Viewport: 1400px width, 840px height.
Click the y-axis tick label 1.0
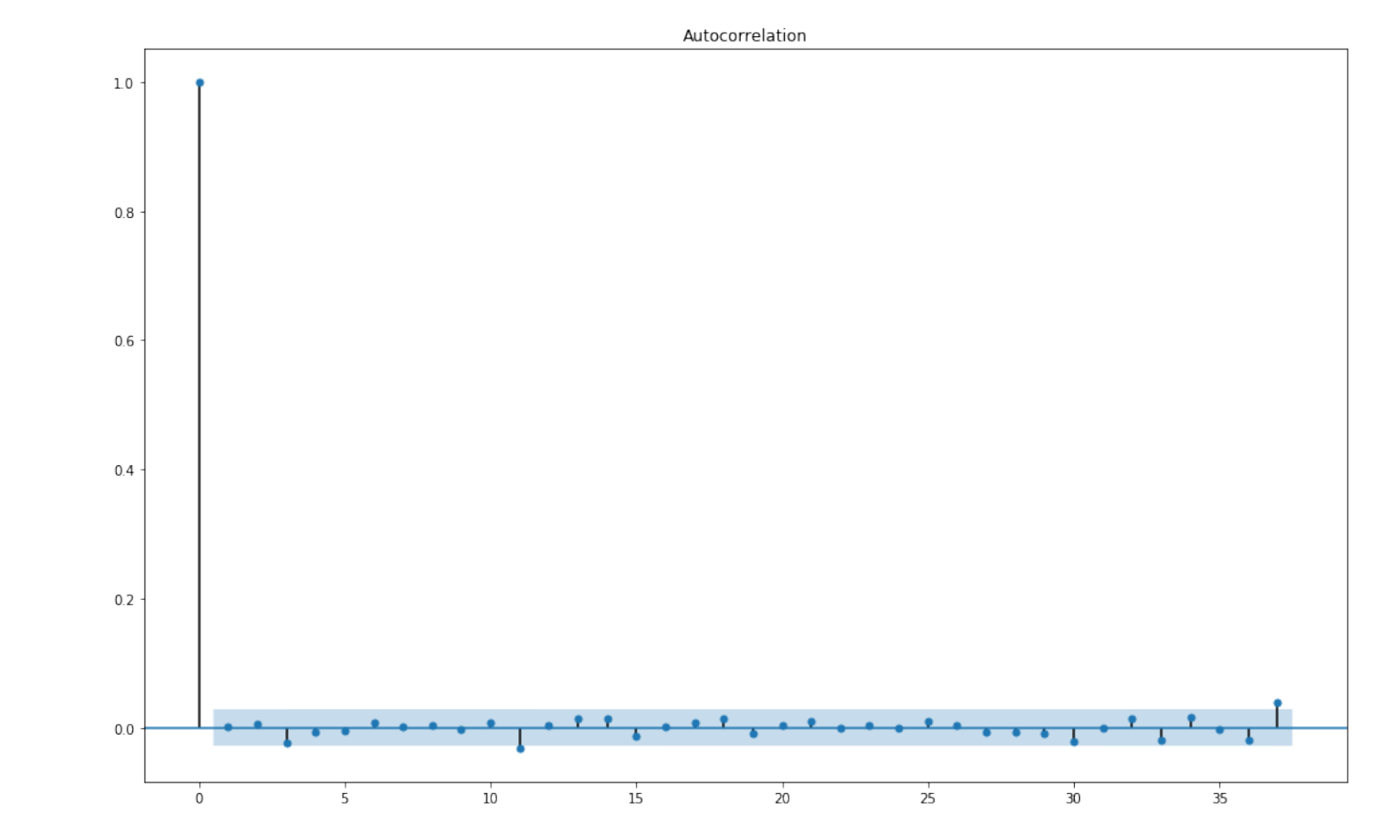(x=123, y=83)
